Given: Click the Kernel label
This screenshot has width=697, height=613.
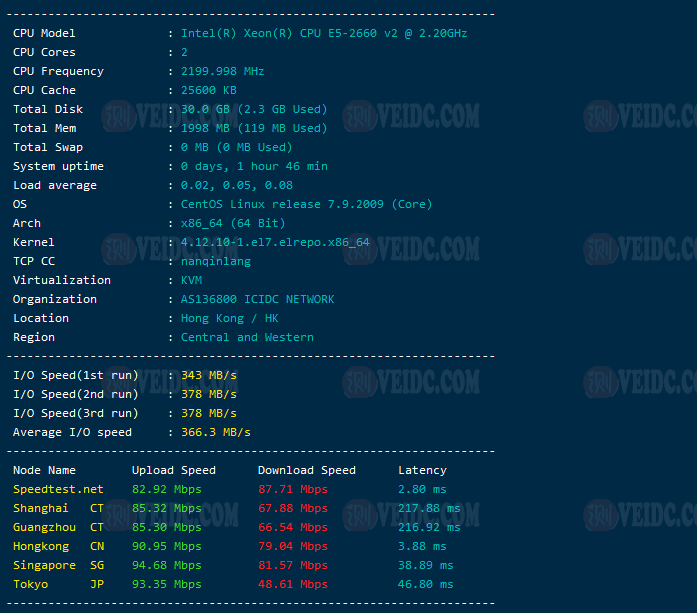Looking at the screenshot, I should [x=33, y=242].
